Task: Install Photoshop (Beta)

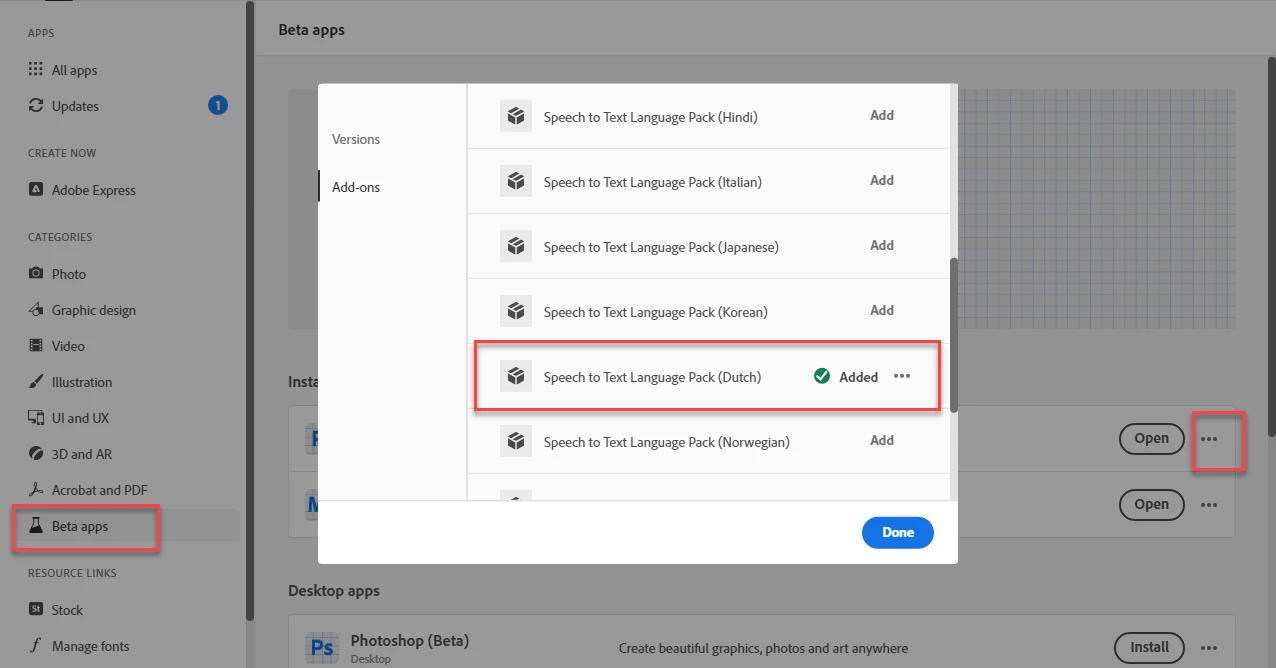Action: [1149, 647]
